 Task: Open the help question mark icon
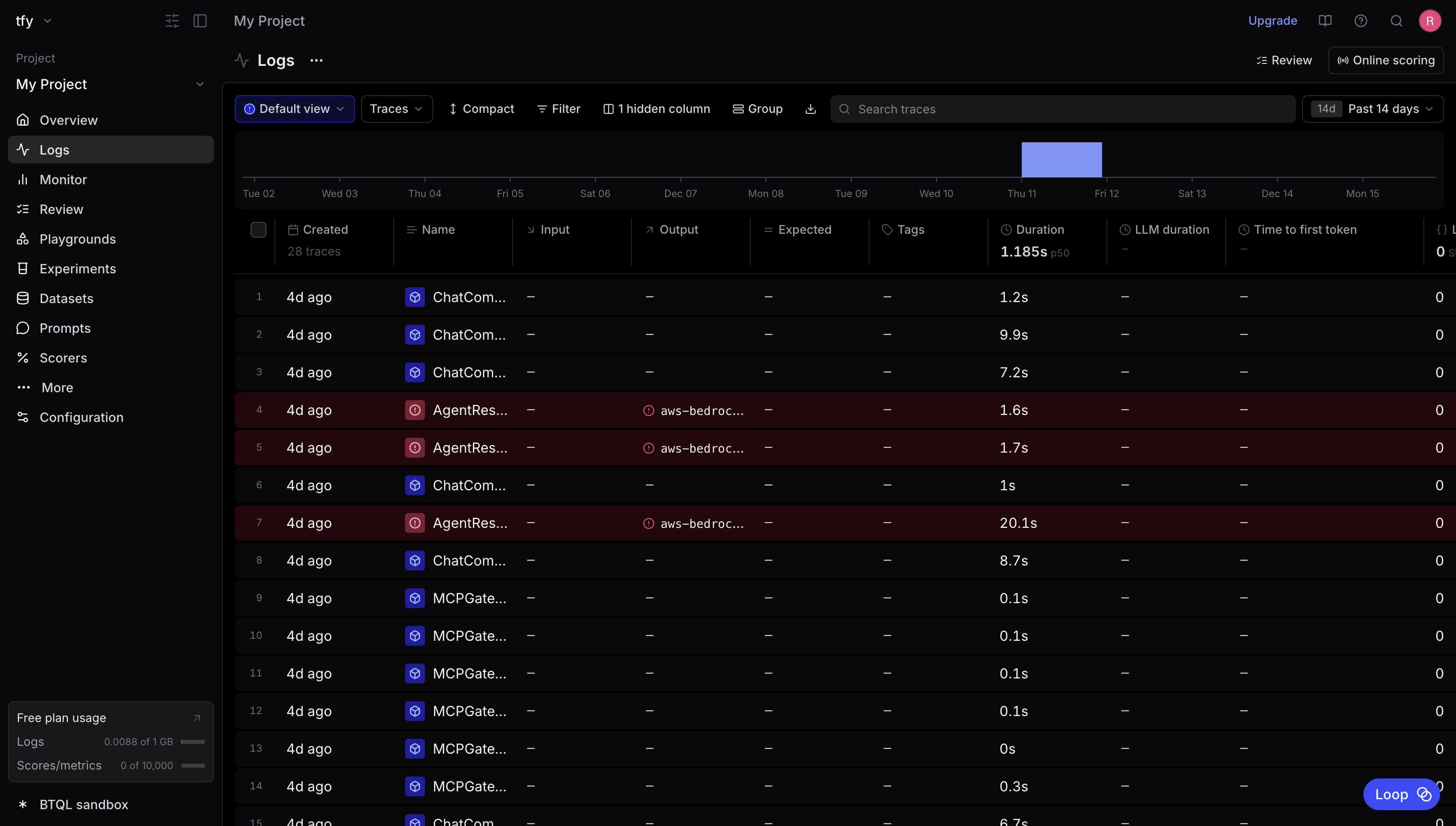(1361, 21)
